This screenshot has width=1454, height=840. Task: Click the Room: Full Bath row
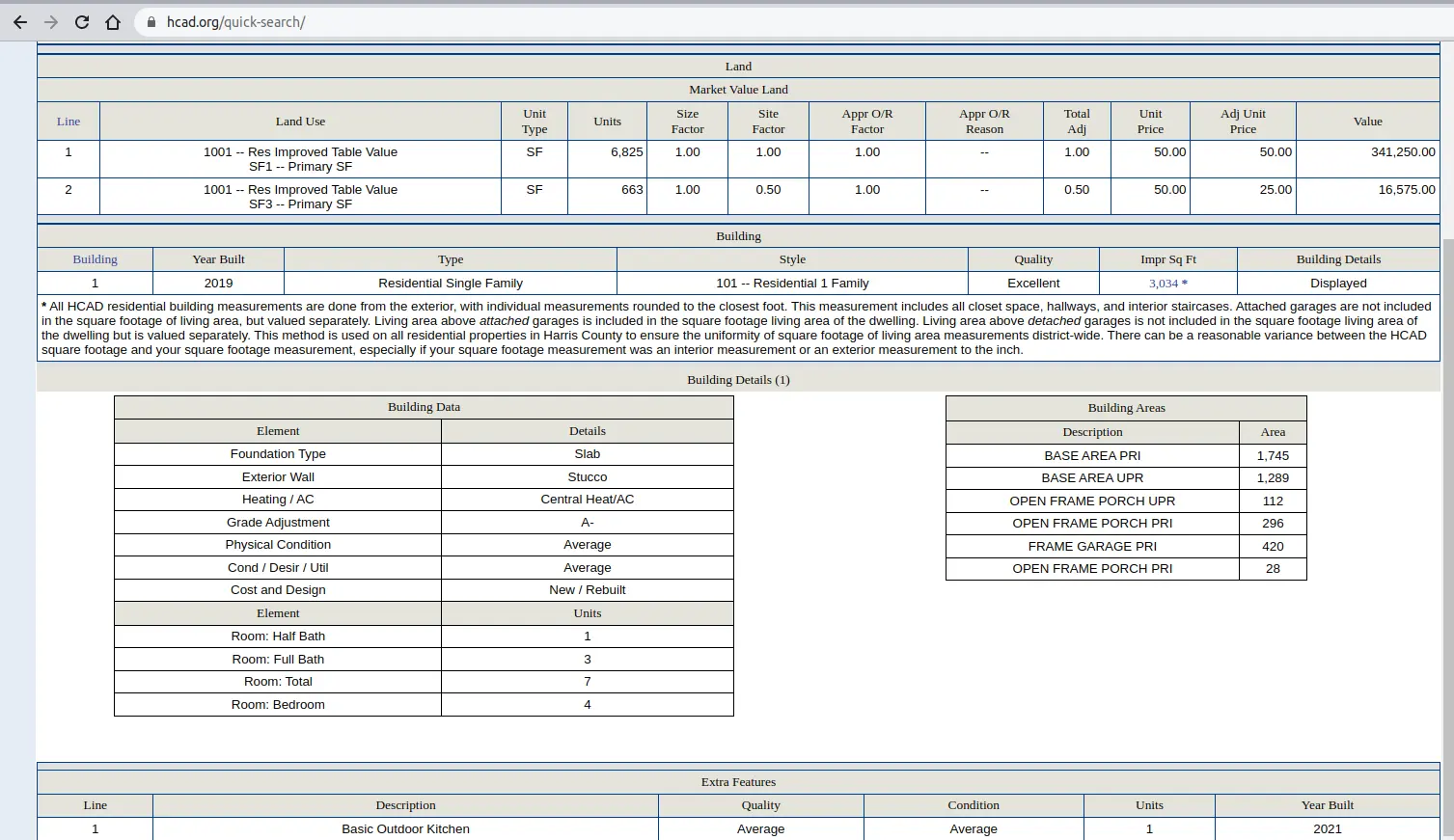pyautogui.click(x=424, y=660)
